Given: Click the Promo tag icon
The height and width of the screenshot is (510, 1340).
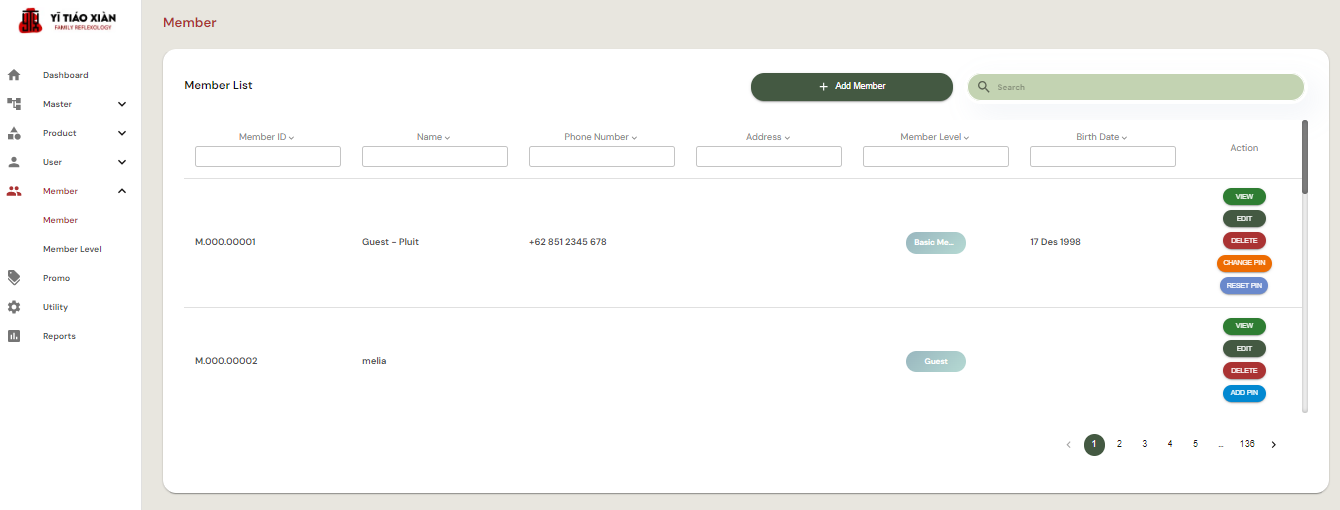Looking at the screenshot, I should click(x=14, y=278).
